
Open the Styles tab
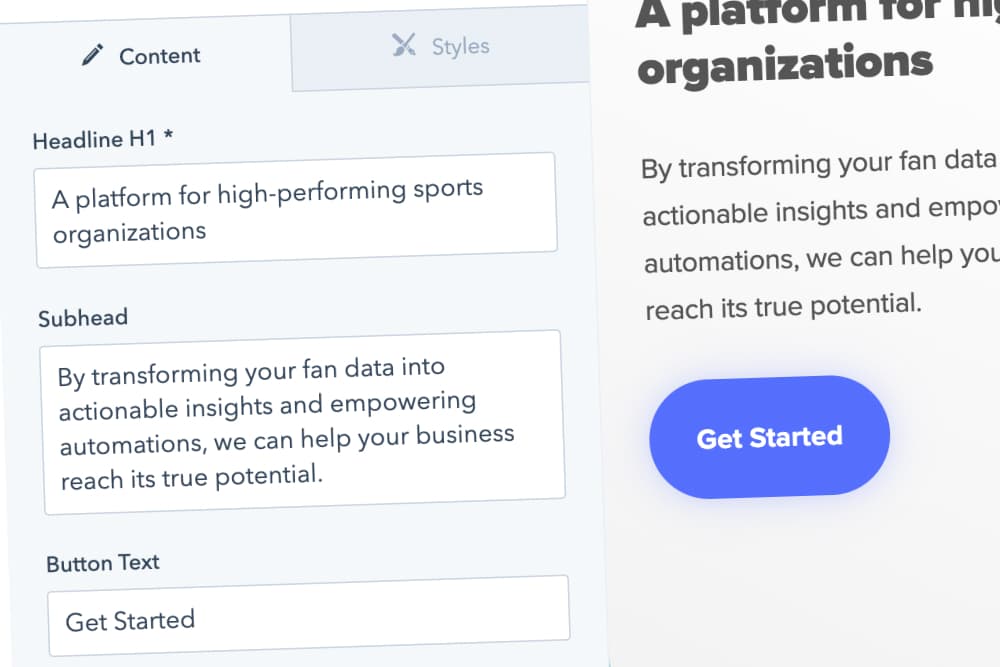coord(440,48)
